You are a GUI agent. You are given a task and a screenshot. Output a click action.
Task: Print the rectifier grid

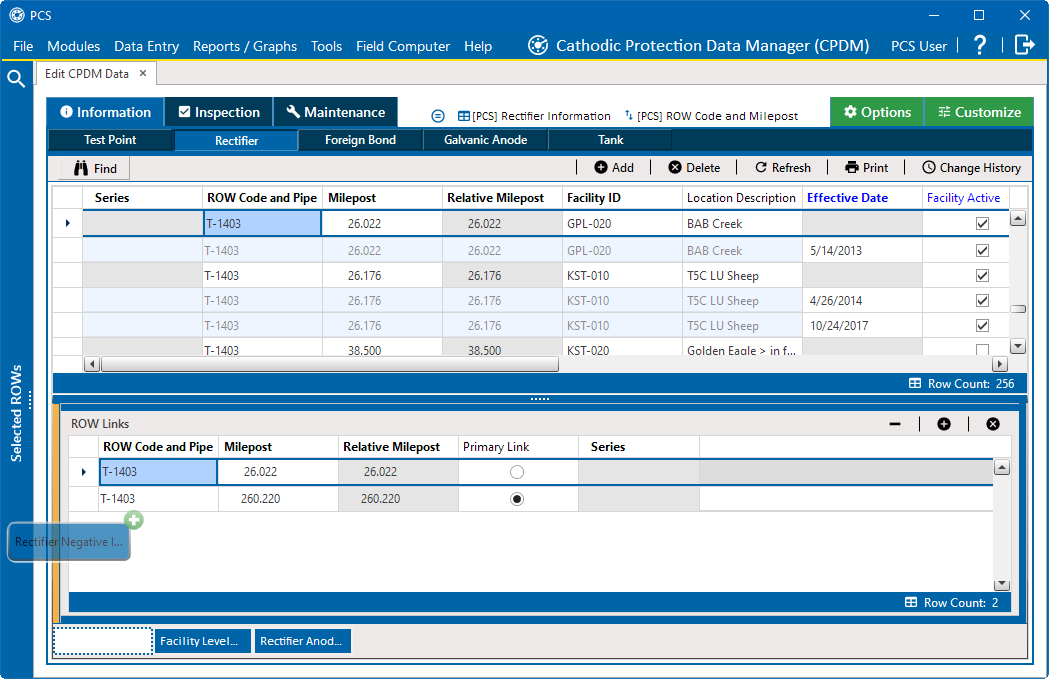pyautogui.click(x=866, y=168)
